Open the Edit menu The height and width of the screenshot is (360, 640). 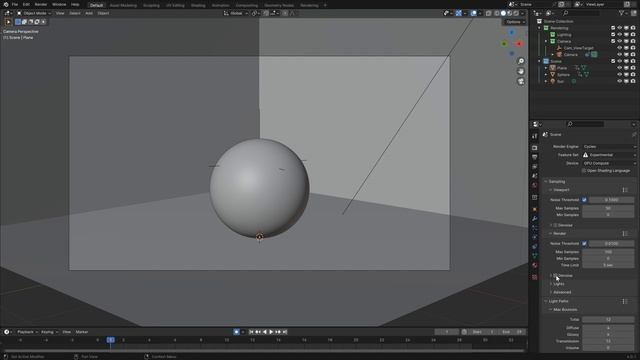[26, 4]
